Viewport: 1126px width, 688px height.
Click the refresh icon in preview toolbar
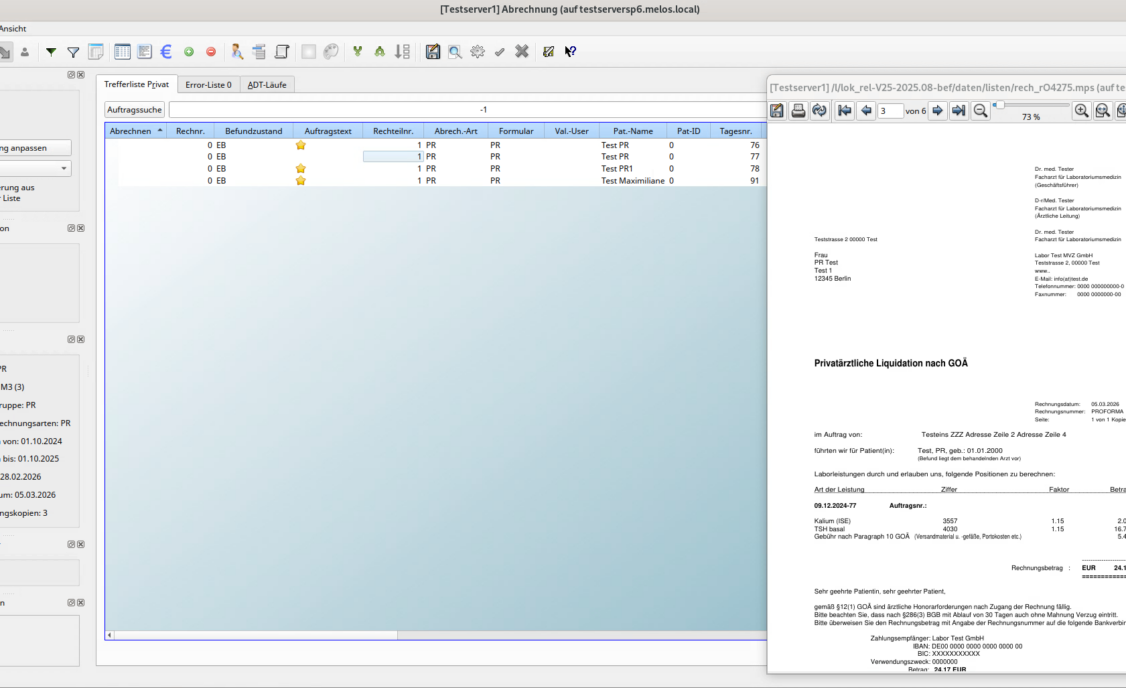(820, 111)
